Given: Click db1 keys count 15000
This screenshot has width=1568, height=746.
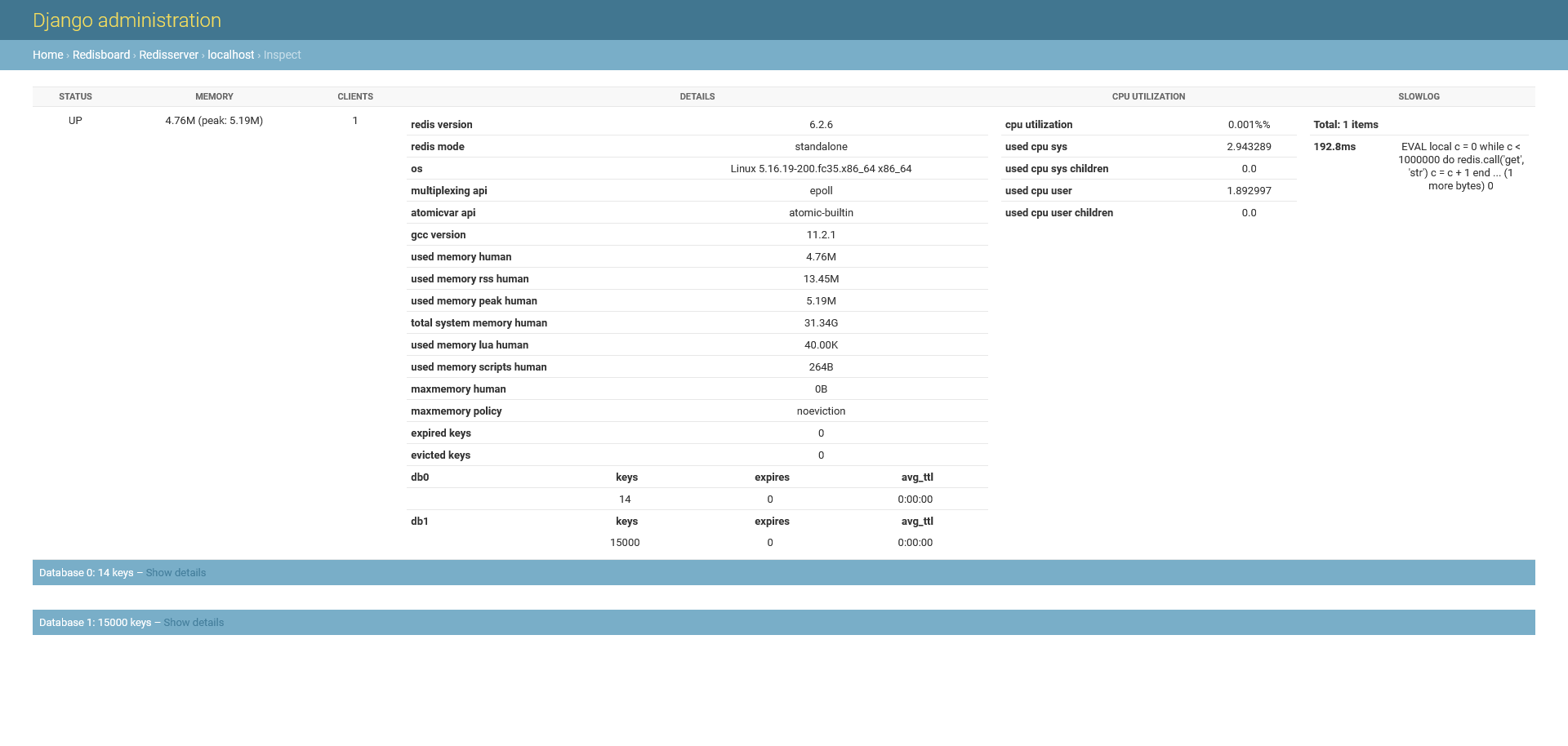Looking at the screenshot, I should point(625,543).
